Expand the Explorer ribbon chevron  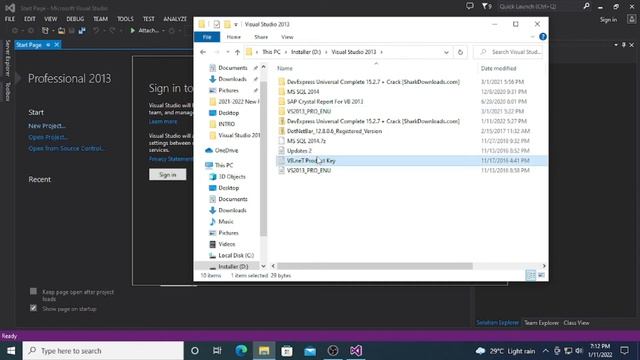tap(532, 37)
